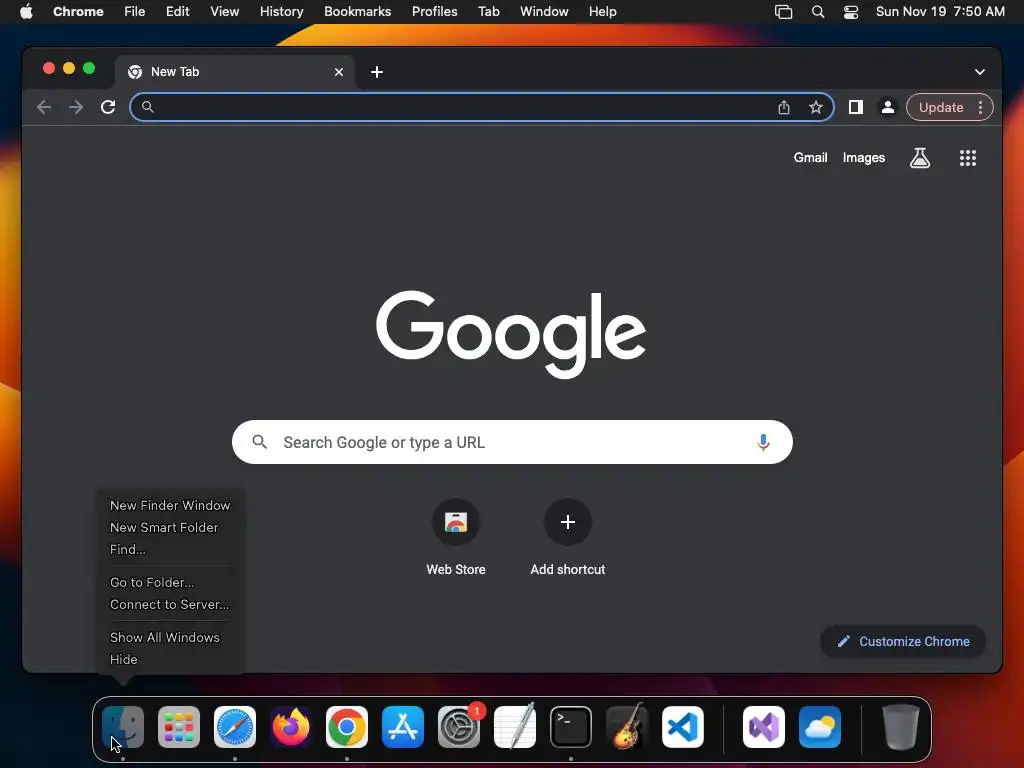
Task: Open Control Center in menu bar
Action: (851, 11)
